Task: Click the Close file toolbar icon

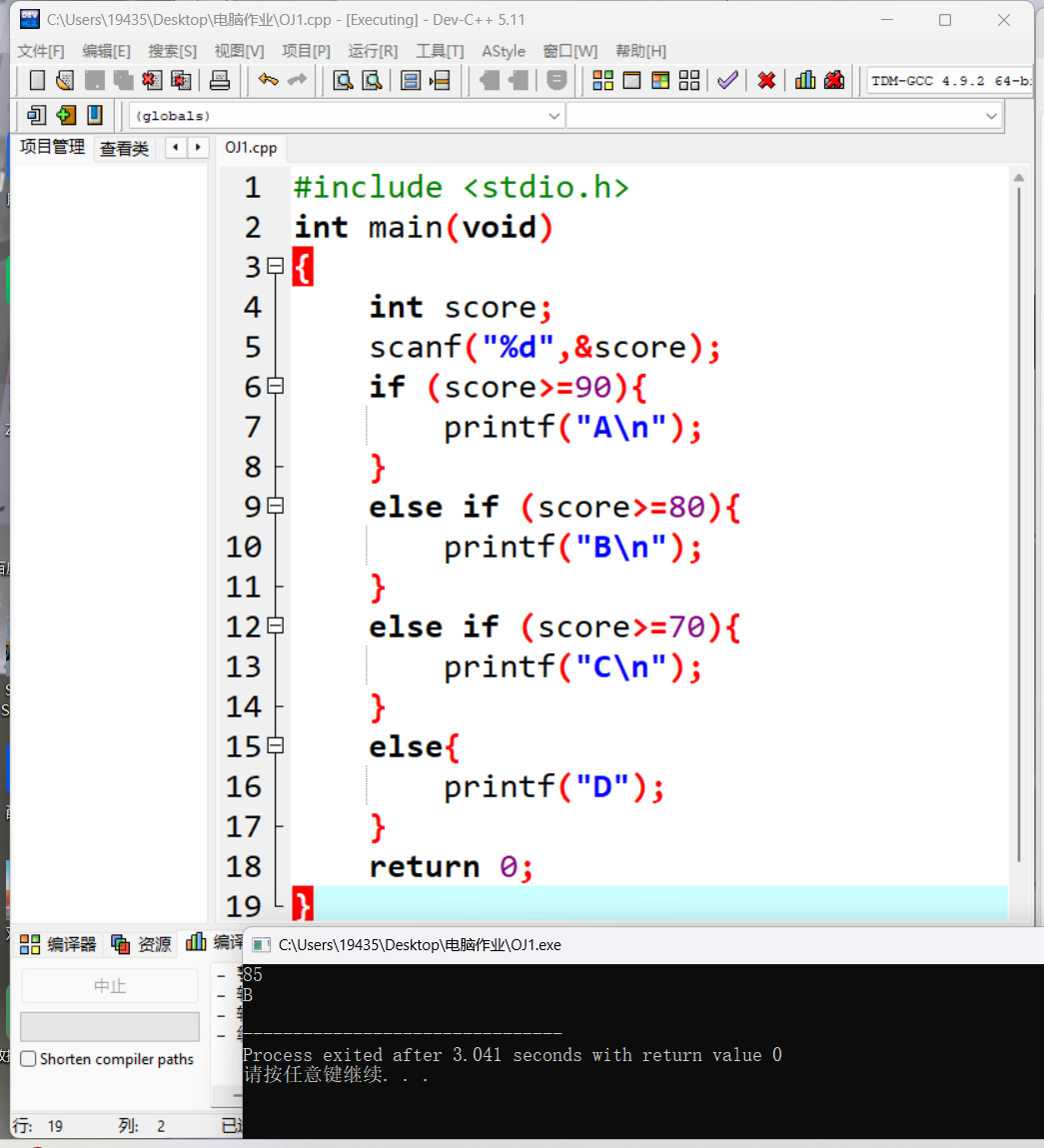Action: [x=152, y=80]
